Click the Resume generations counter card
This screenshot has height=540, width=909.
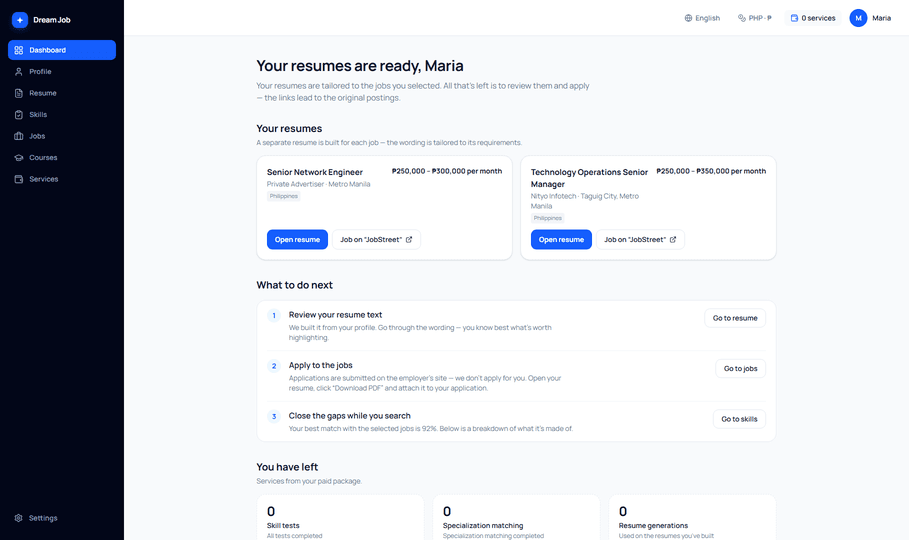coord(692,518)
